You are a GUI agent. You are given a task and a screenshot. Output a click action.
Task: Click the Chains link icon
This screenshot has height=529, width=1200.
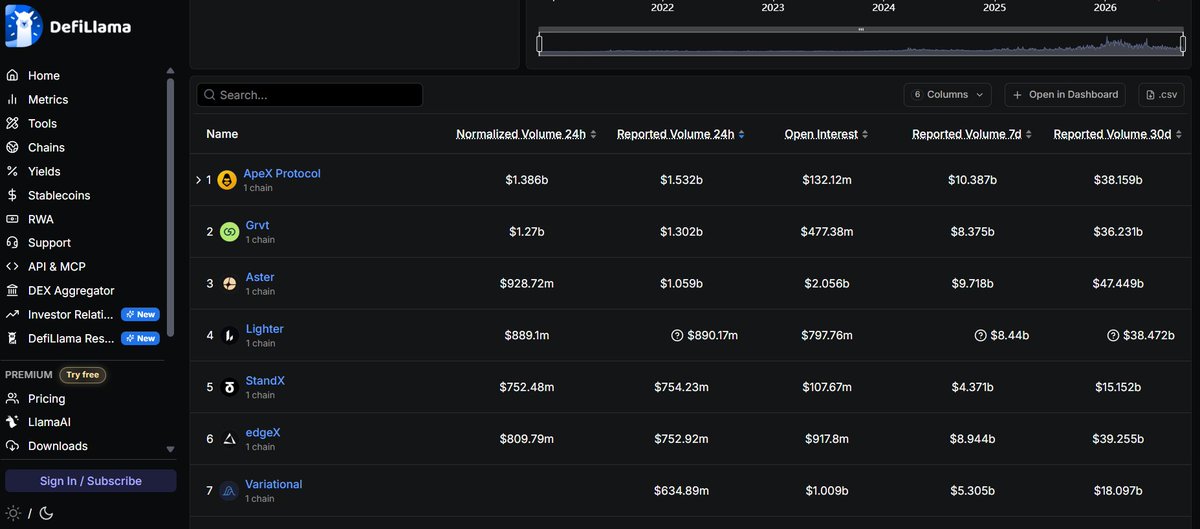pos(13,148)
